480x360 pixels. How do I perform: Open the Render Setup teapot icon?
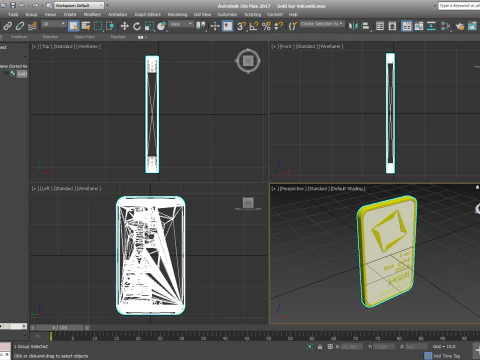pos(460,26)
